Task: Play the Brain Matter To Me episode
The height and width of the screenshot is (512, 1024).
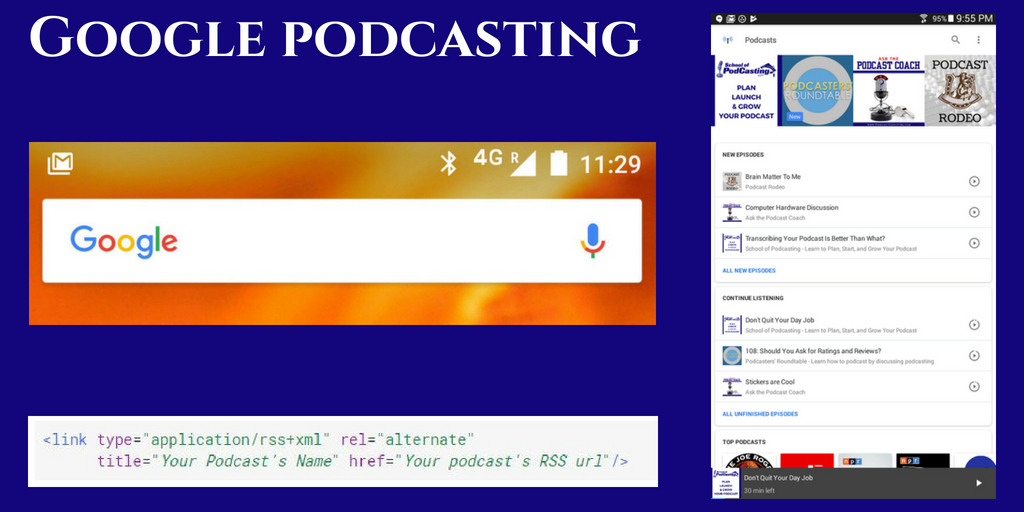Action: [974, 182]
